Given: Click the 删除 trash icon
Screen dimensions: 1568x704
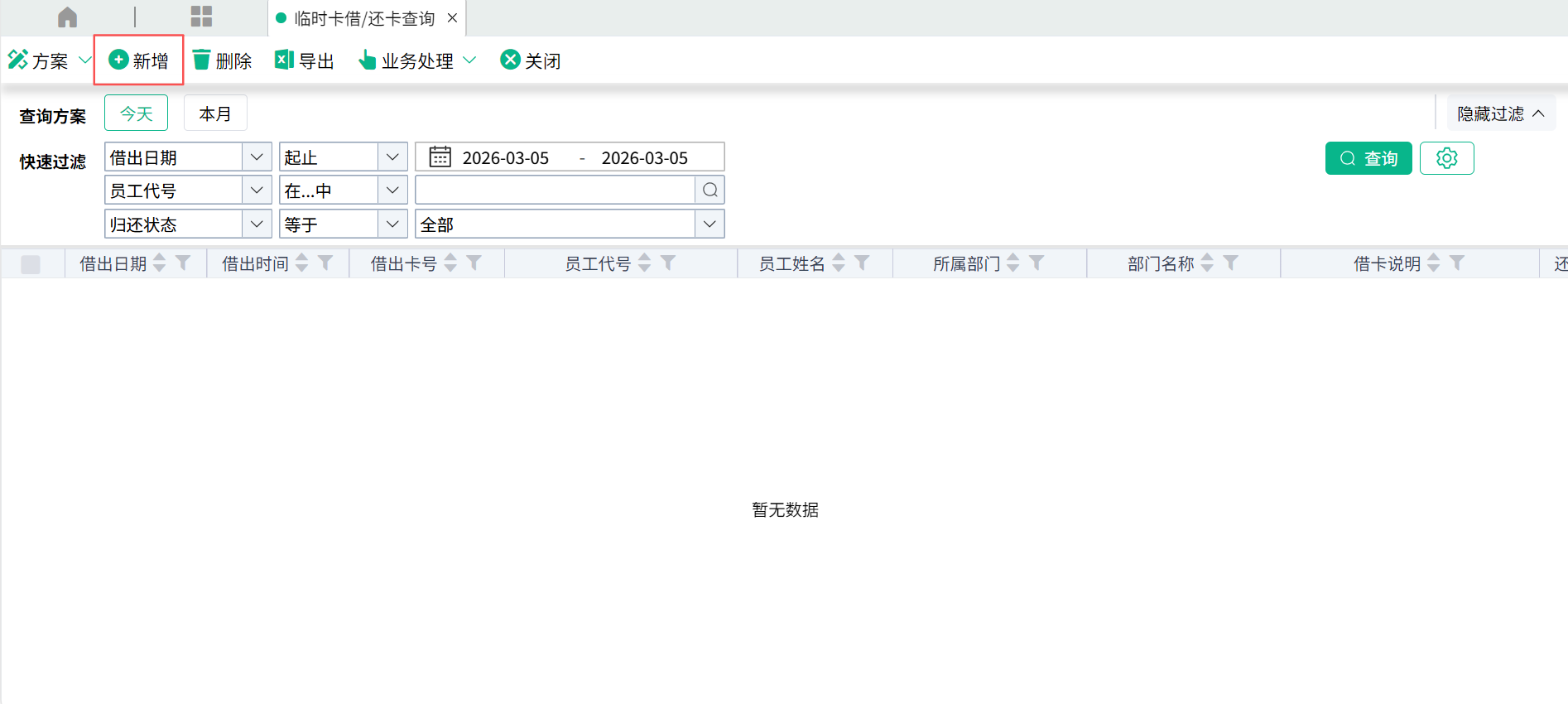Looking at the screenshot, I should 201,60.
